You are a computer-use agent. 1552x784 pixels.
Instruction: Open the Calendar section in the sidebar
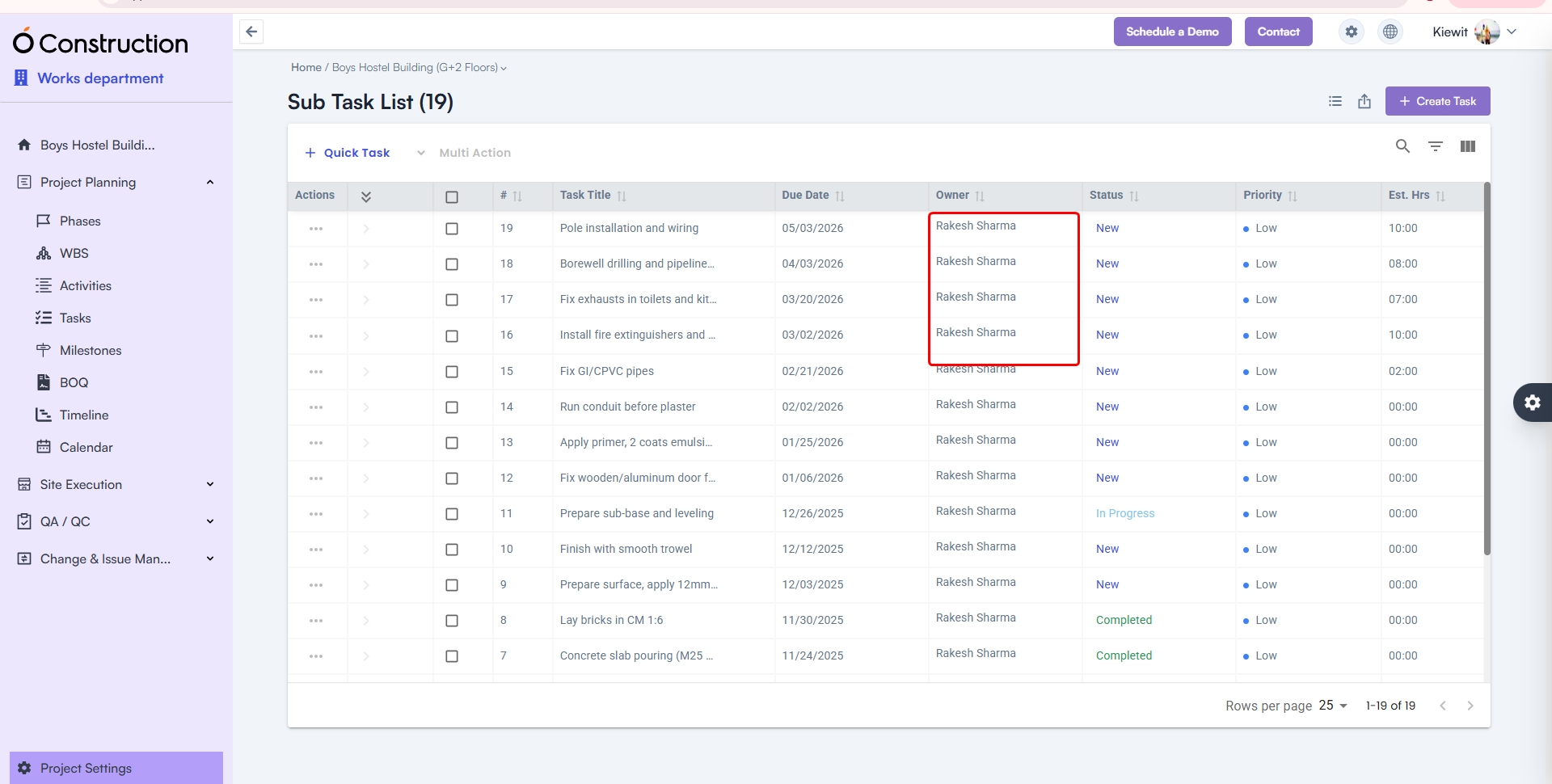point(86,447)
